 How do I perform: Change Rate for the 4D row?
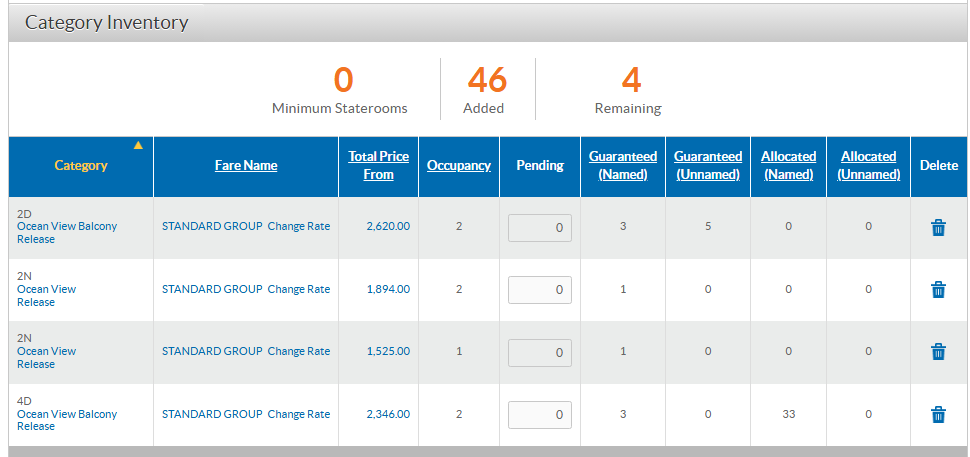click(299, 414)
